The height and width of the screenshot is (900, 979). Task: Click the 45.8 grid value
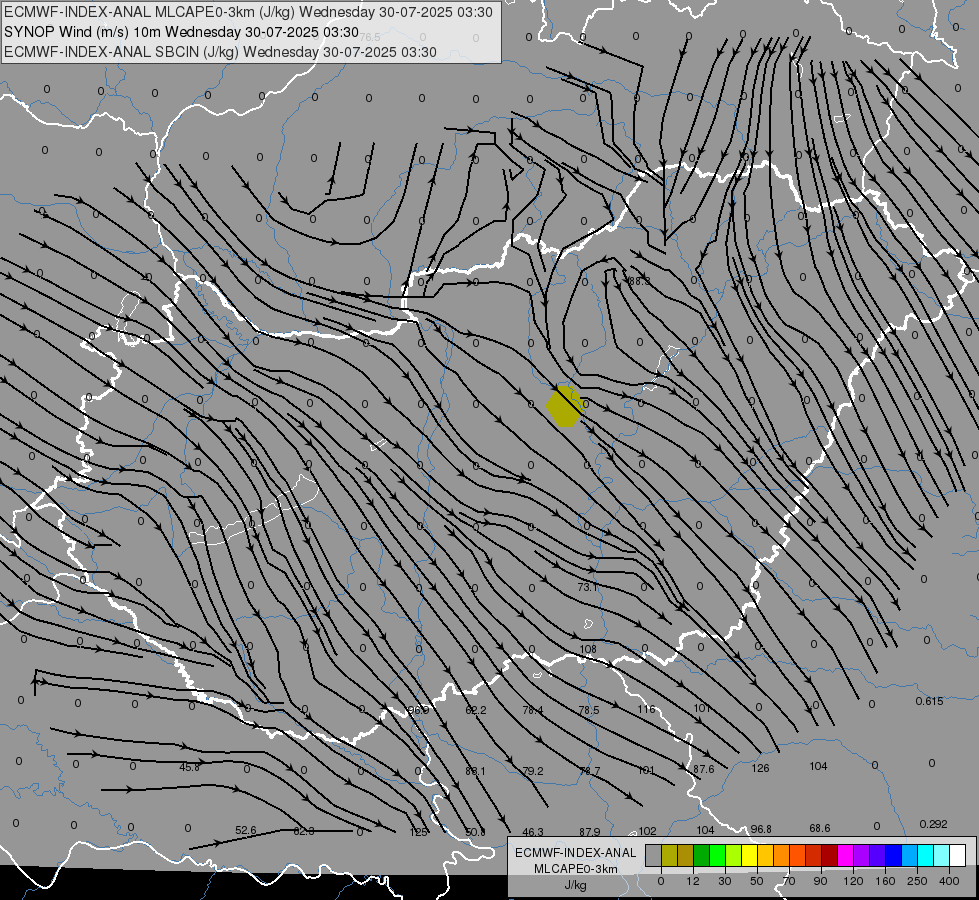click(189, 767)
